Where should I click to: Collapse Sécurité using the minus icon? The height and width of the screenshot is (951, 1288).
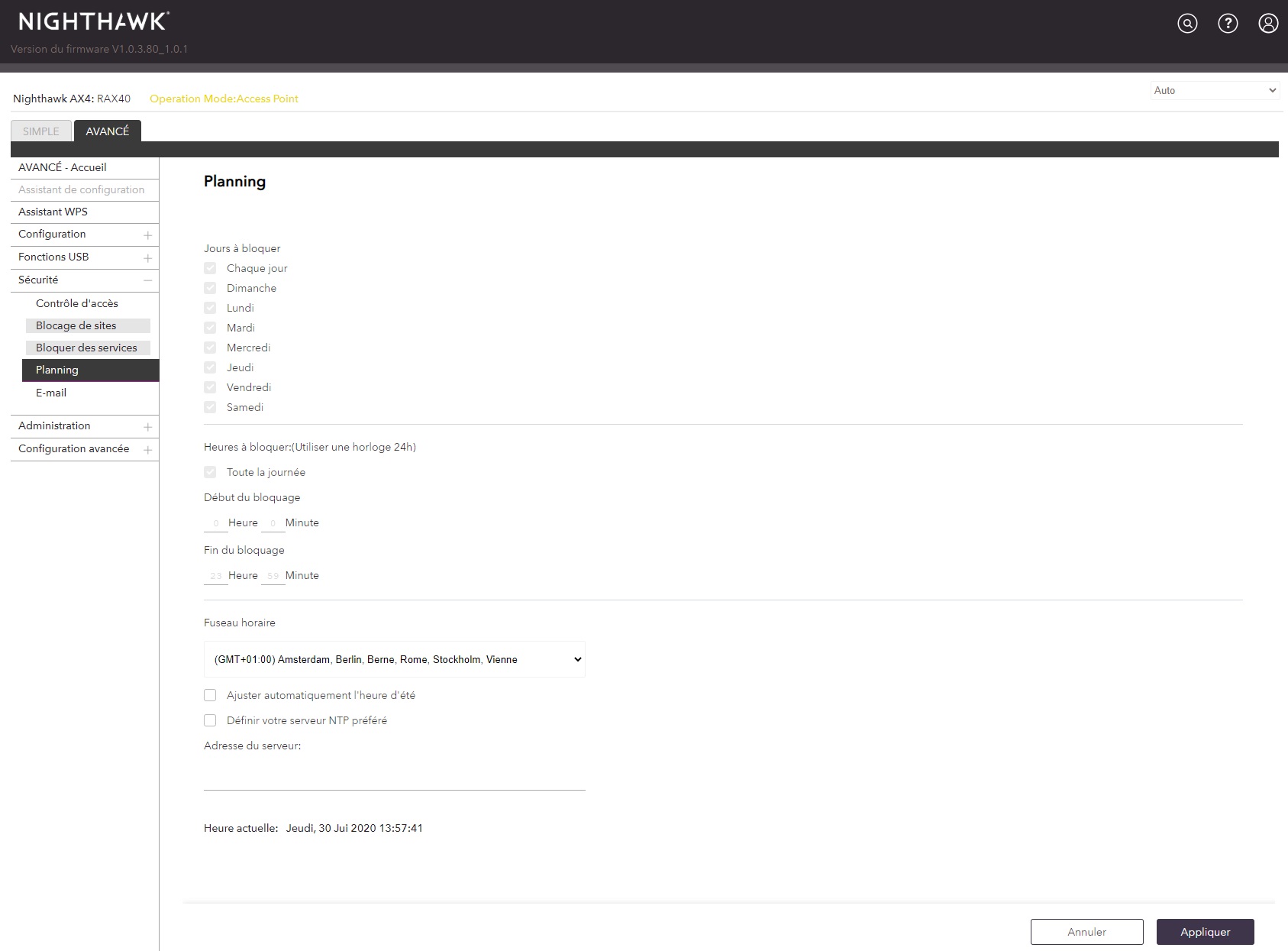pyautogui.click(x=148, y=280)
